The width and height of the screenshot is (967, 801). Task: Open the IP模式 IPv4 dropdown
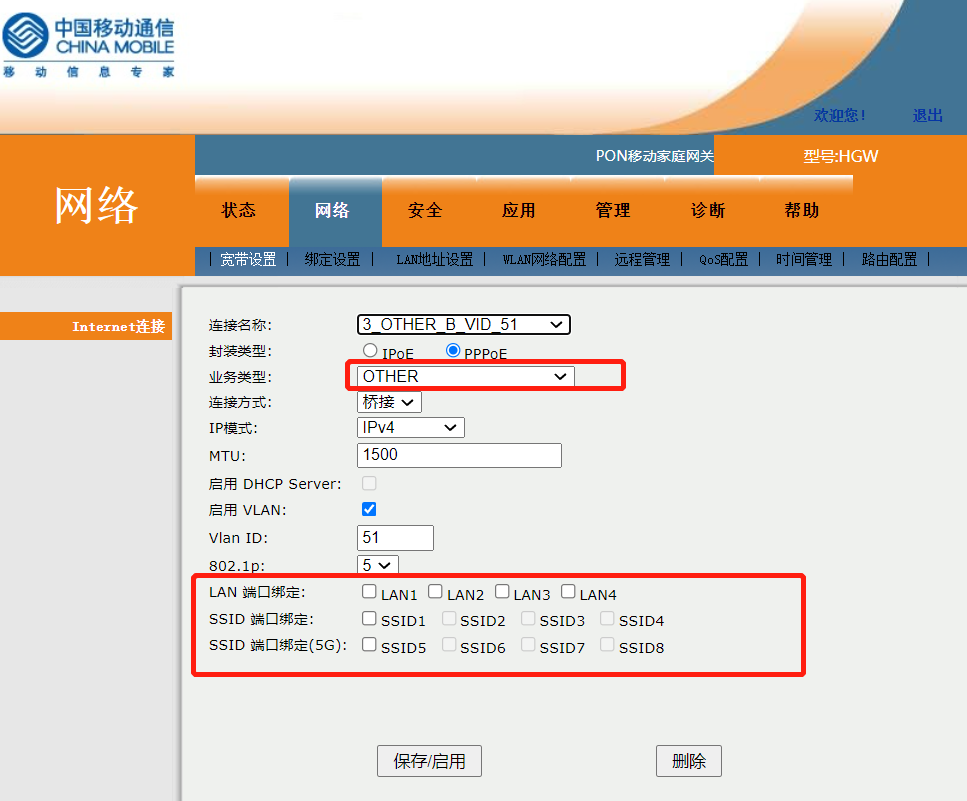[411, 427]
